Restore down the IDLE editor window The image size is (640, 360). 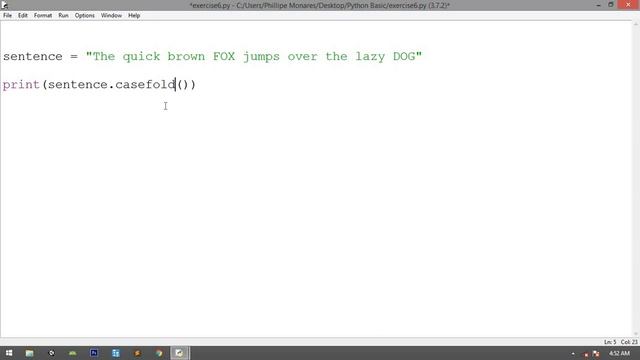coord(611,5)
